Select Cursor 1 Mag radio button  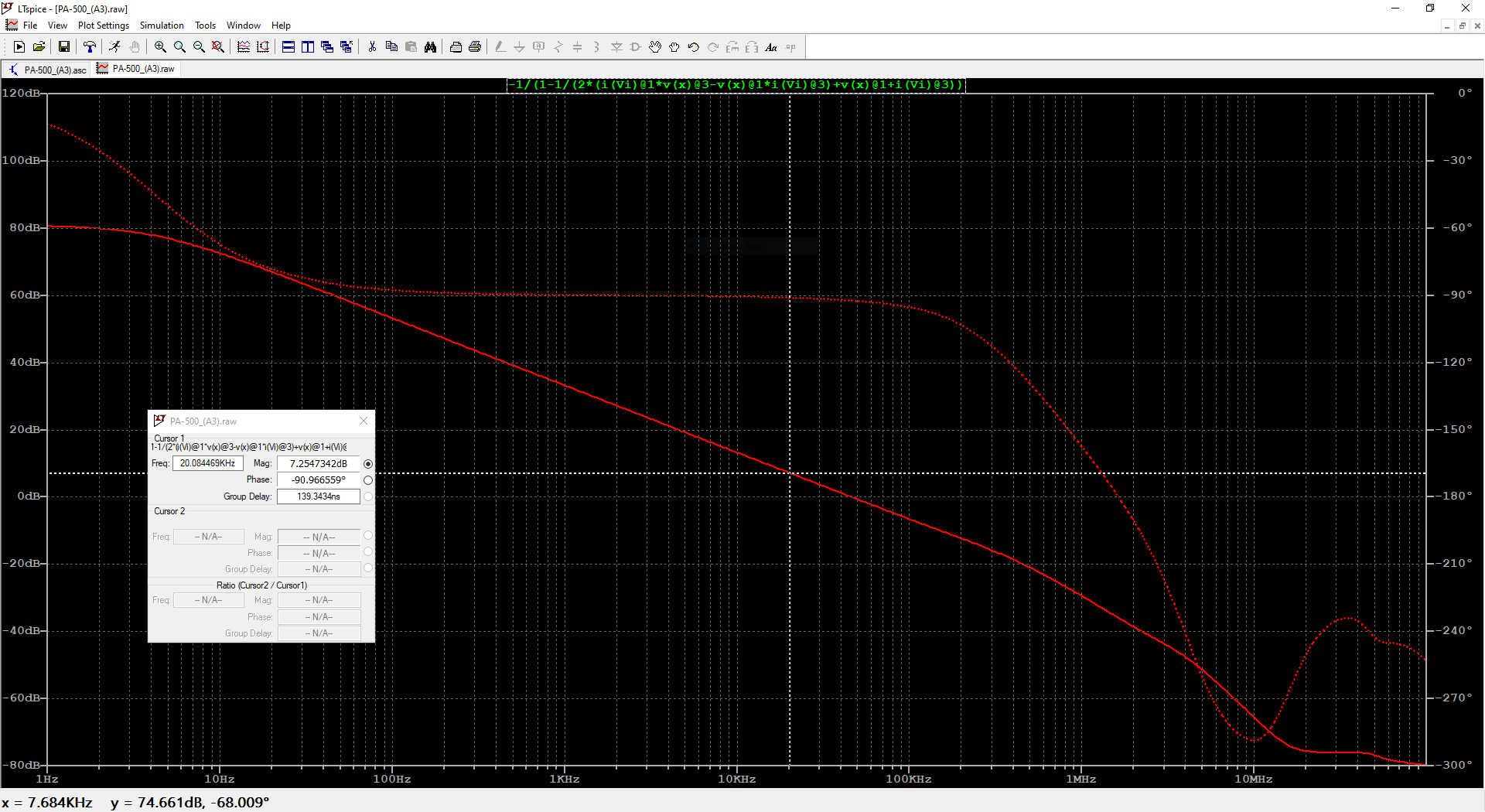(368, 464)
